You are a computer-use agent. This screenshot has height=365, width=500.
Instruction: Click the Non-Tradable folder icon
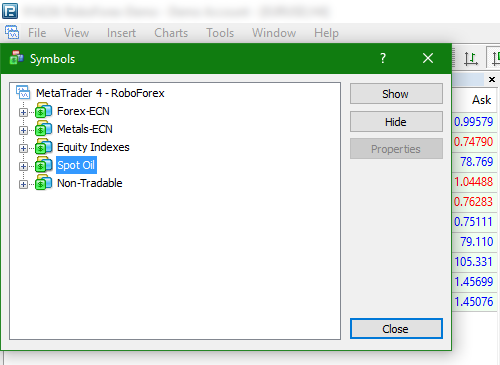click(43, 183)
